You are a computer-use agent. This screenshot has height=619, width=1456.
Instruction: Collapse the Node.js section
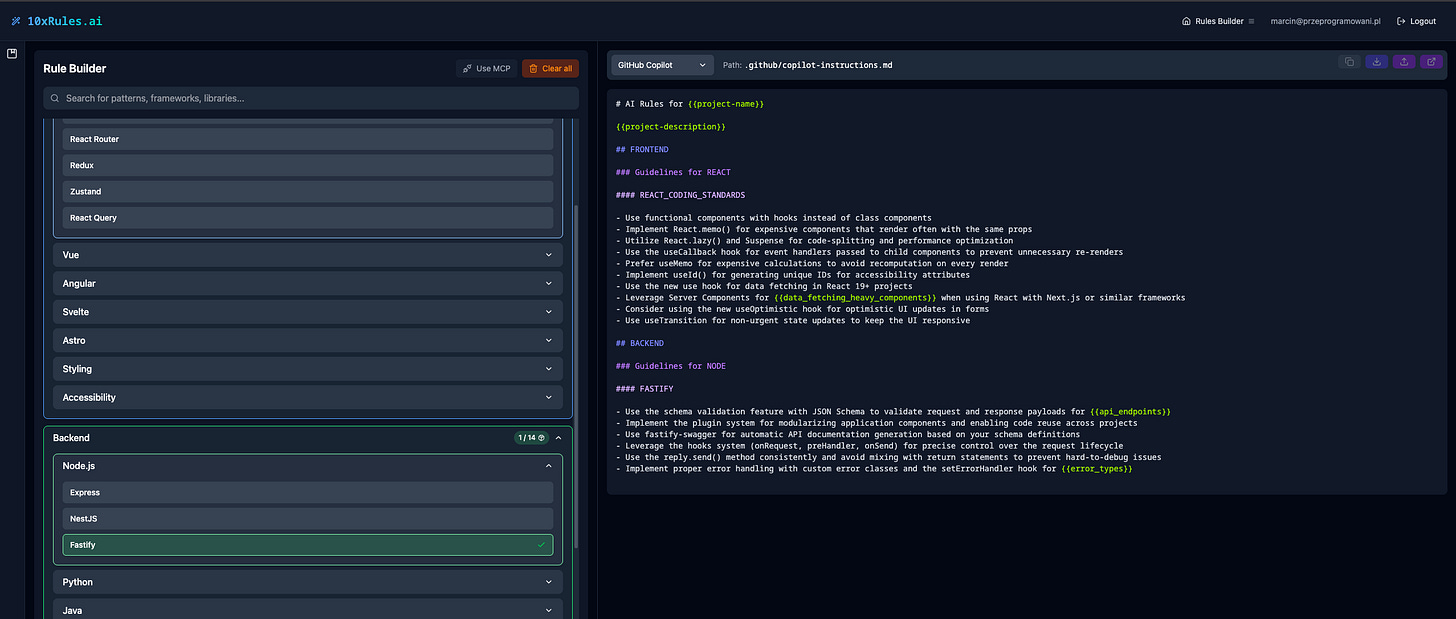point(308,466)
